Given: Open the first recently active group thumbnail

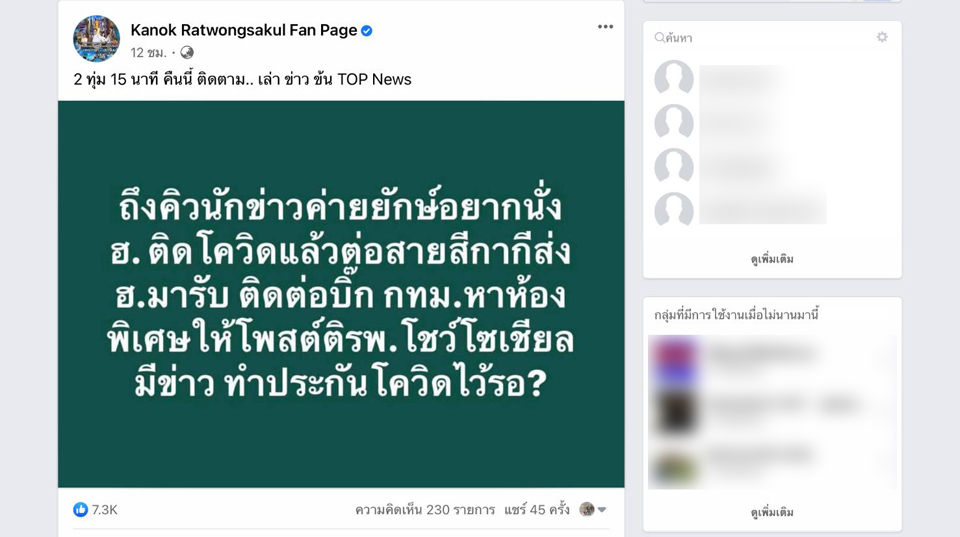Looking at the screenshot, I should click(675, 362).
